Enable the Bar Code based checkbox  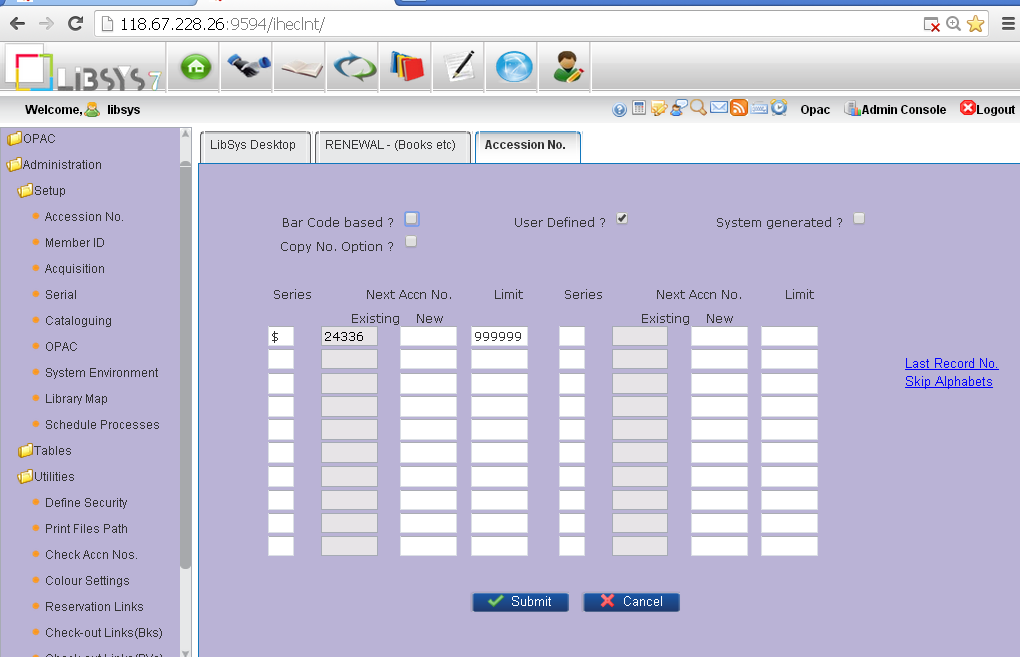[x=411, y=218]
